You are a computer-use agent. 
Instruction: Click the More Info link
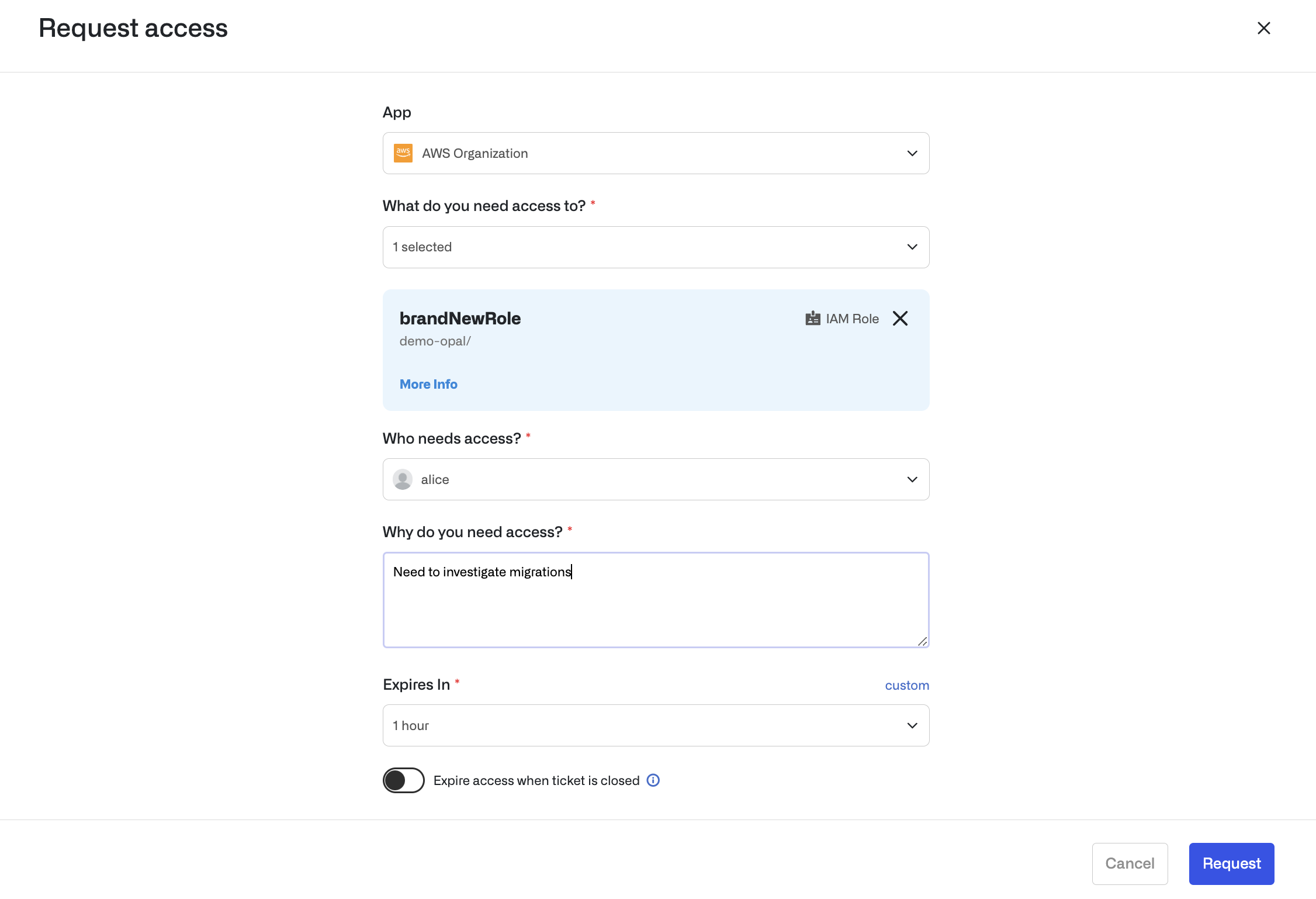point(428,384)
